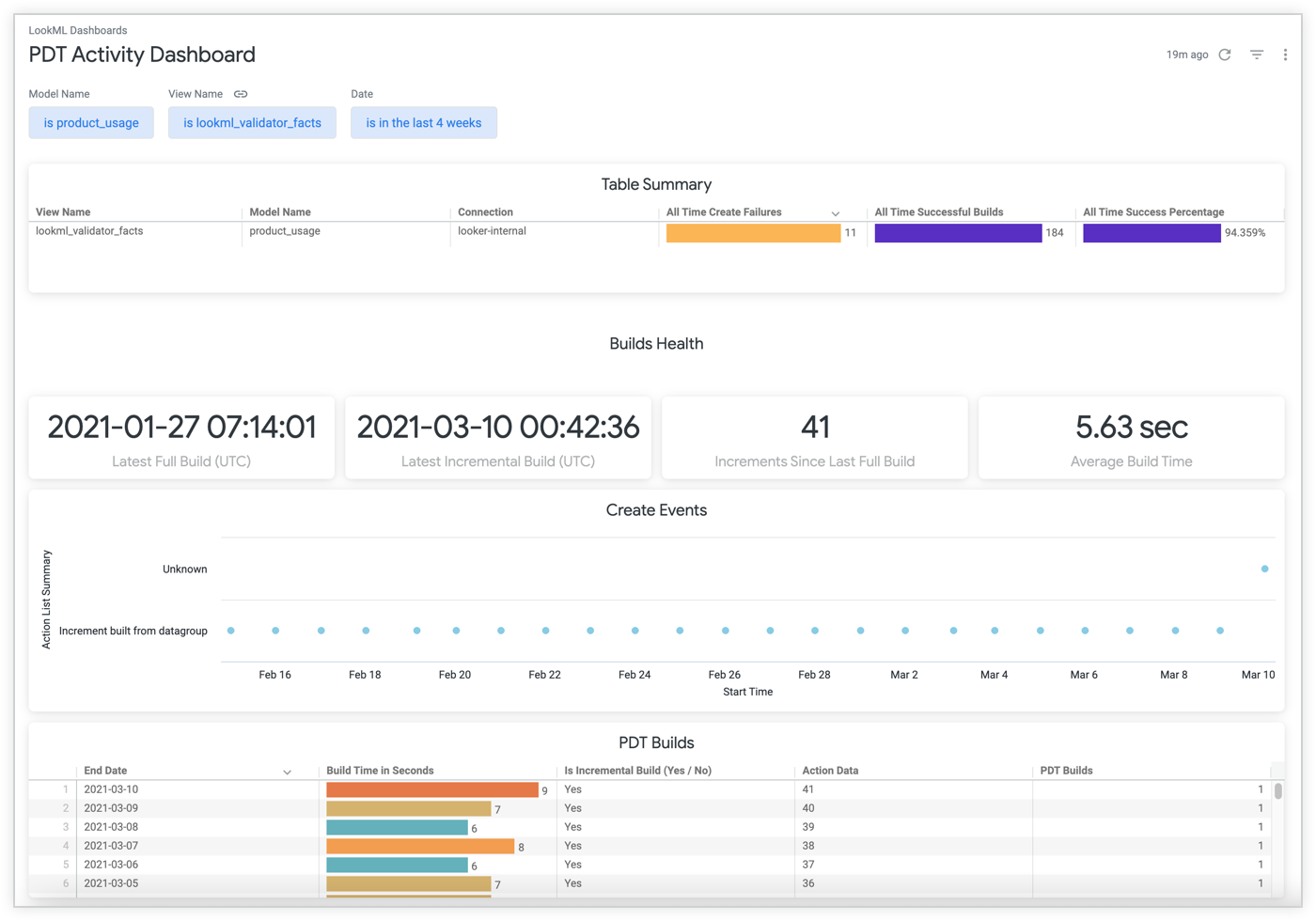Select the 2021-03-10 row in PDT Builds

111,789
